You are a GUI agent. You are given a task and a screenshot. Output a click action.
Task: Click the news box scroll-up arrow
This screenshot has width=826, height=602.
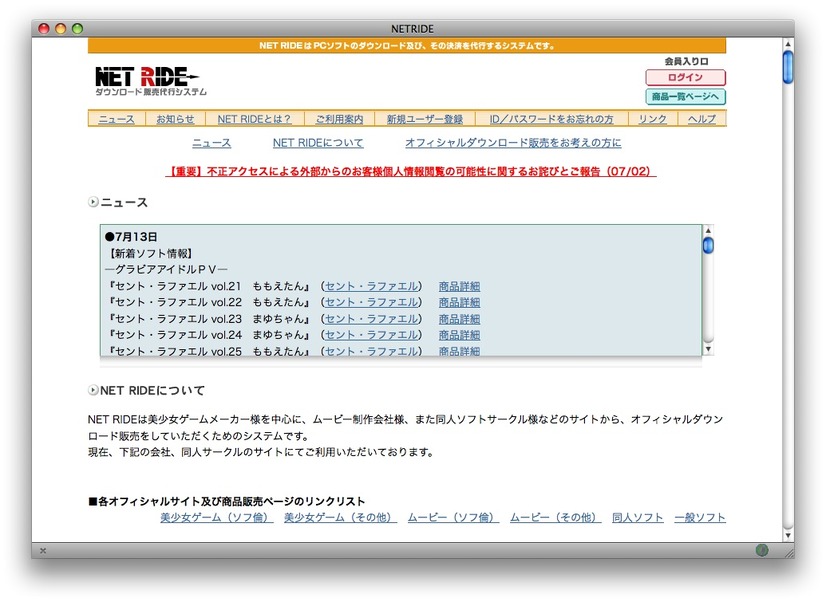point(709,230)
